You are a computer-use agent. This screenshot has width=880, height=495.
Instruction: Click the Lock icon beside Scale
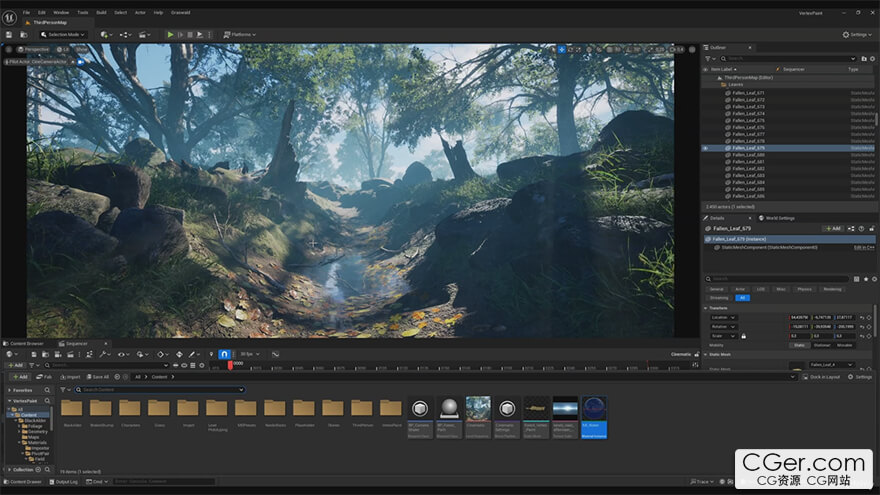[743, 336]
